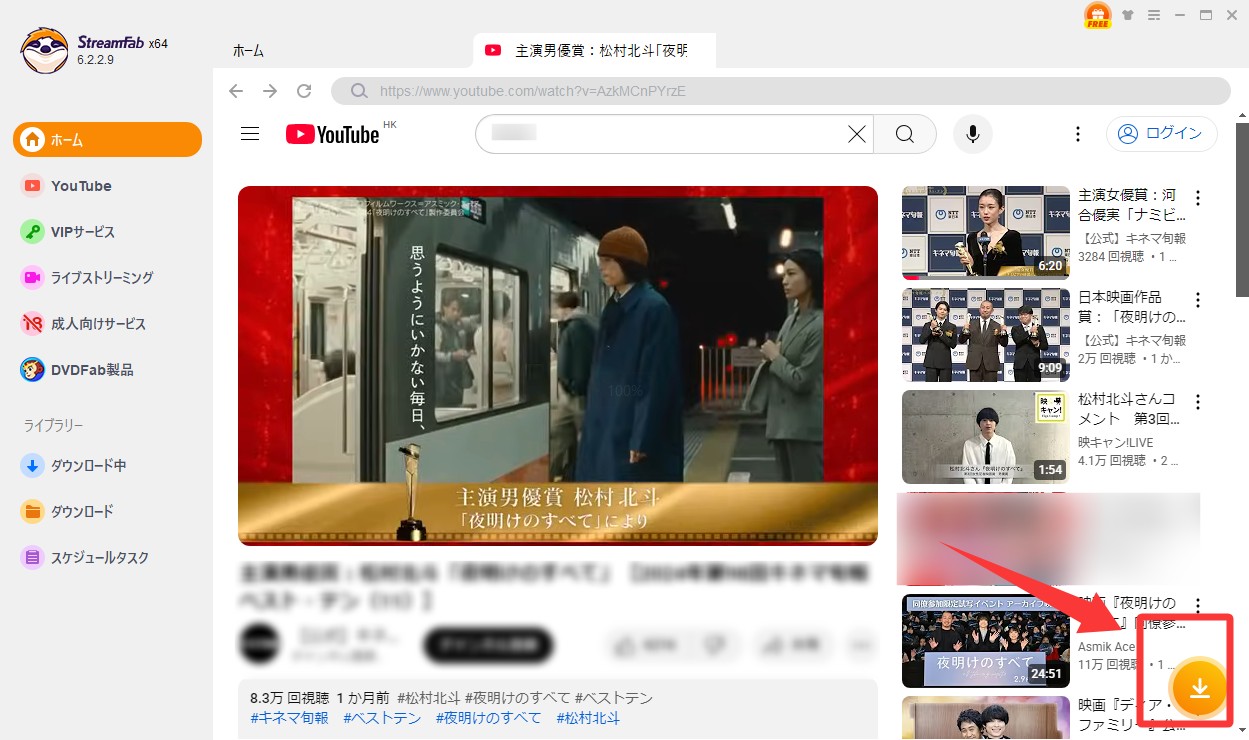This screenshot has height=740, width=1249.
Task: Open the YouTube hamburger guide menu
Action: click(250, 134)
